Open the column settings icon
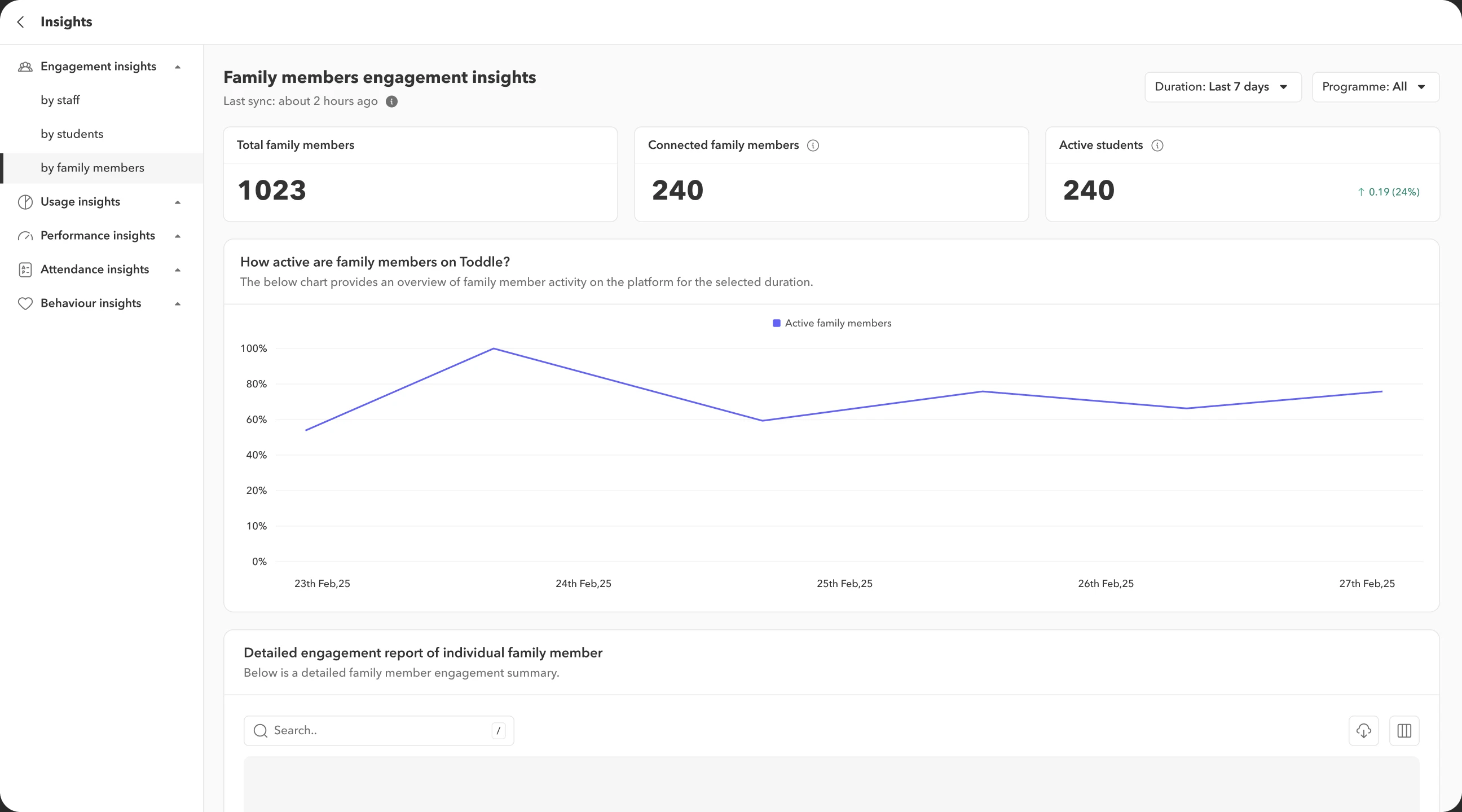 coord(1404,731)
